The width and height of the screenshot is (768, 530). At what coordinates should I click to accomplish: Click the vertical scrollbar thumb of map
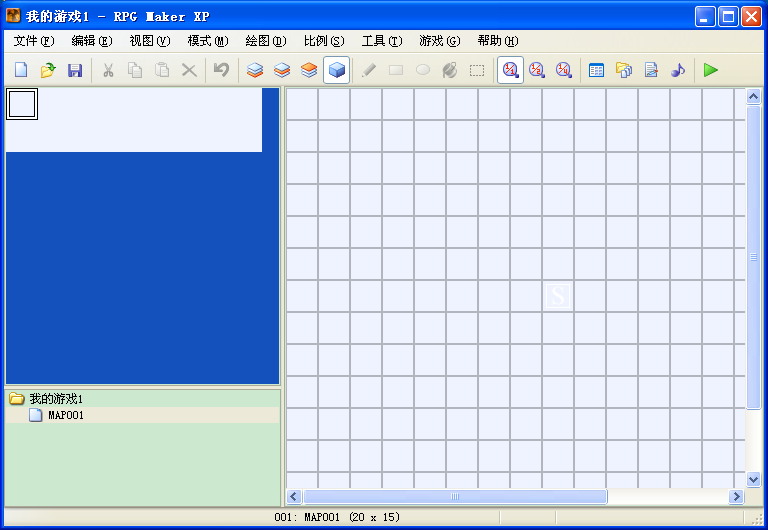tap(753, 257)
